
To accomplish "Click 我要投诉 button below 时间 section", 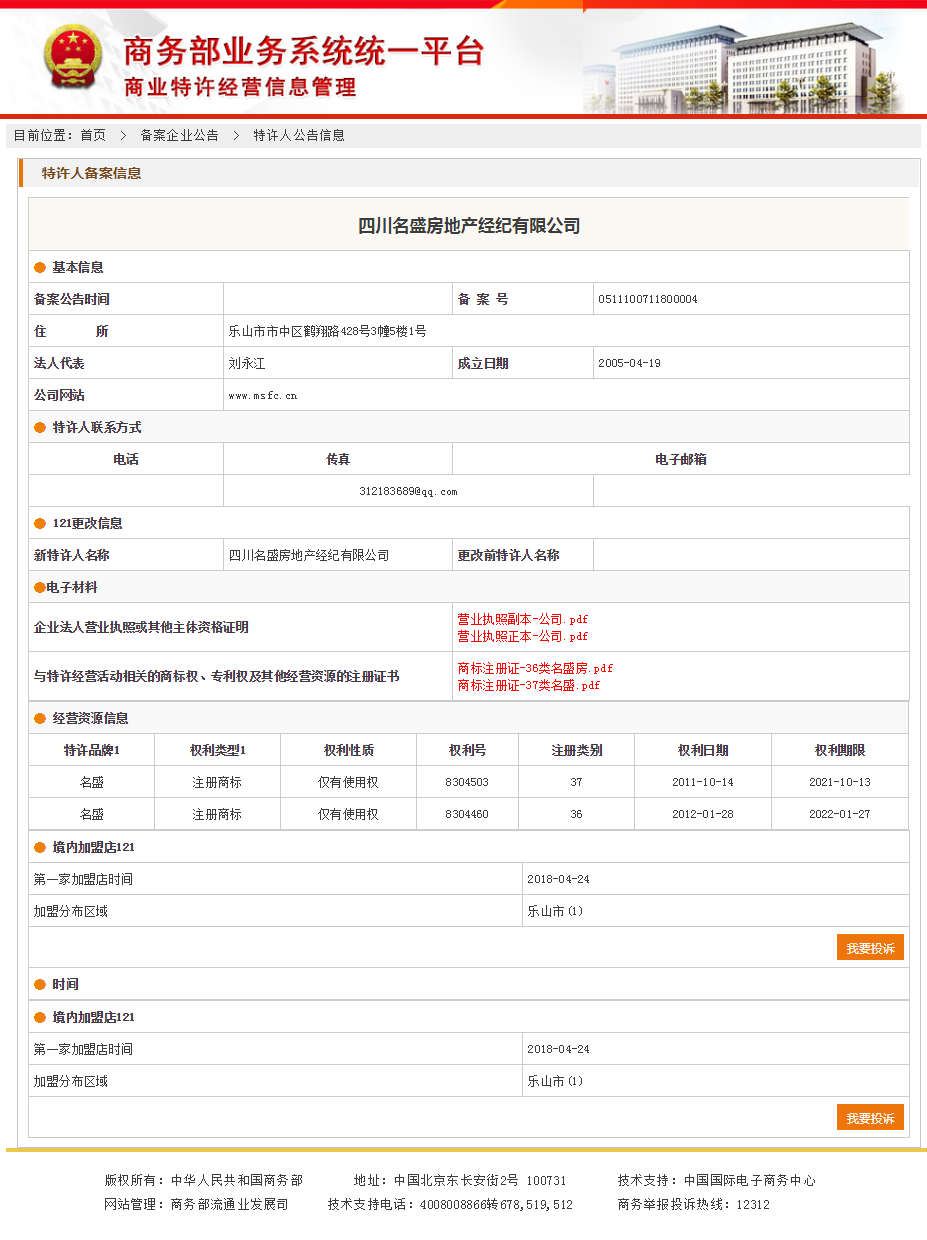I will tap(870, 1117).
